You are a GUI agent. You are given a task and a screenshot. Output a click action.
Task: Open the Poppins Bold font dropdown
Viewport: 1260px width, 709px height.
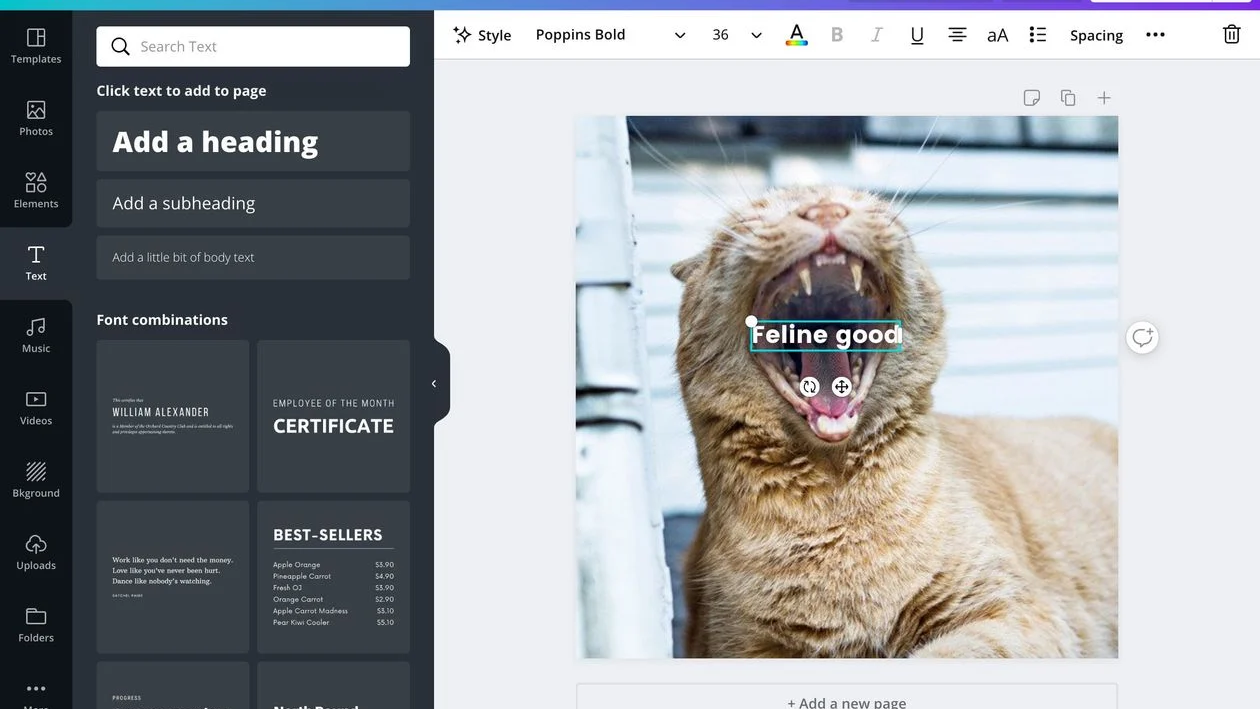coord(610,35)
